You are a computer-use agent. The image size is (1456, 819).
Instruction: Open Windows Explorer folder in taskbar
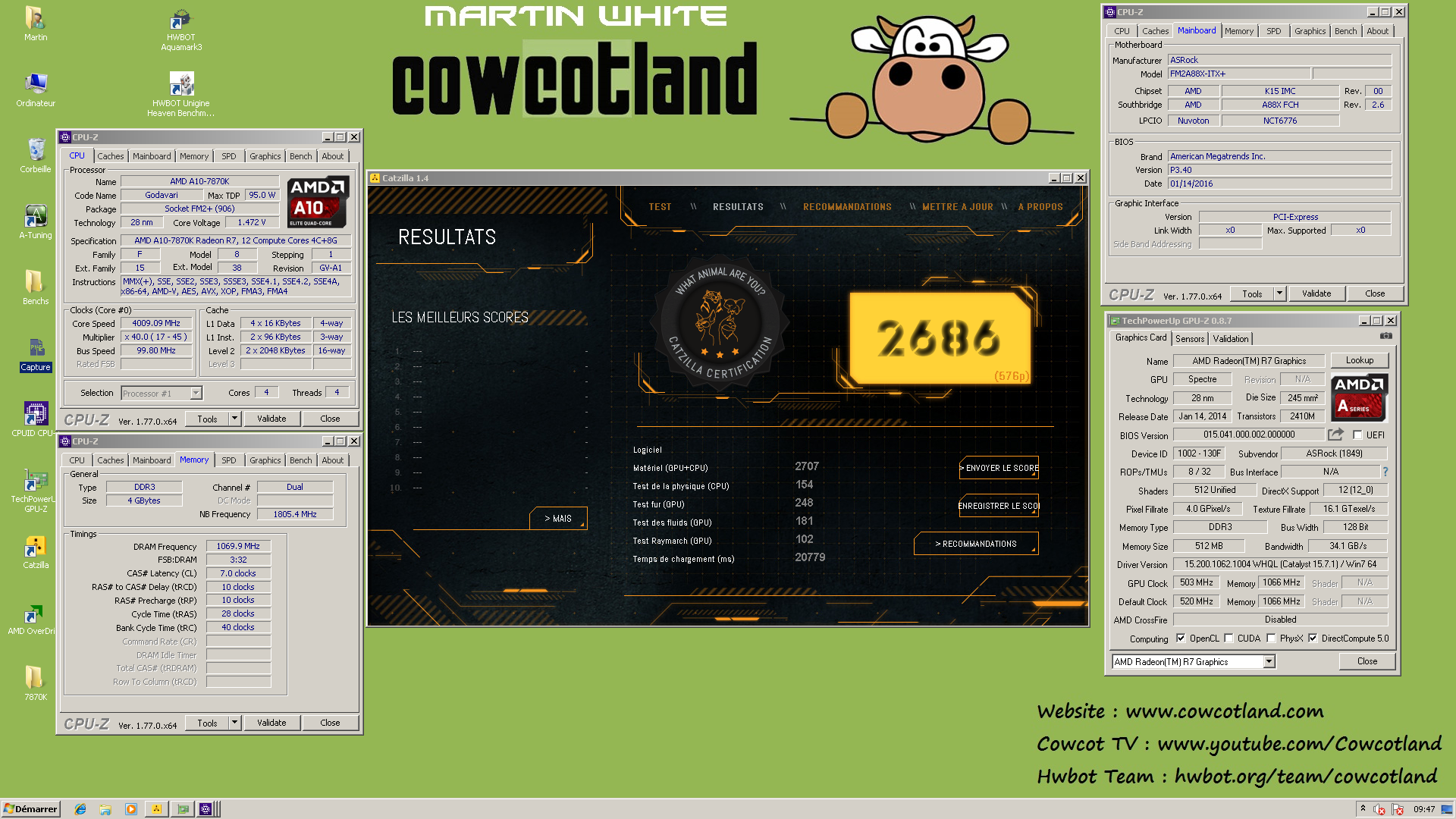105,809
